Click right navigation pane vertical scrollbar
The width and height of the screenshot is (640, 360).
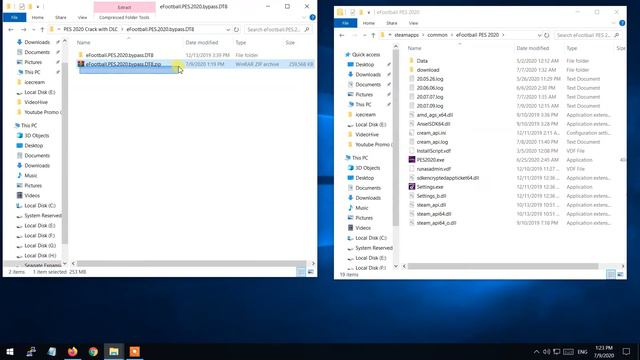click(396, 139)
